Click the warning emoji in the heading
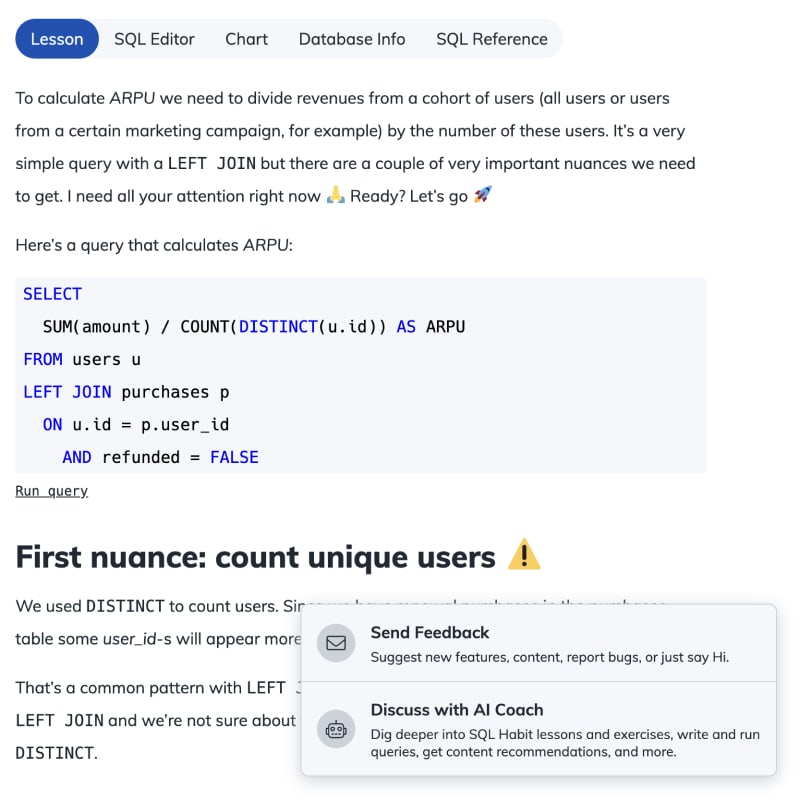The image size is (800, 800). coord(522,557)
